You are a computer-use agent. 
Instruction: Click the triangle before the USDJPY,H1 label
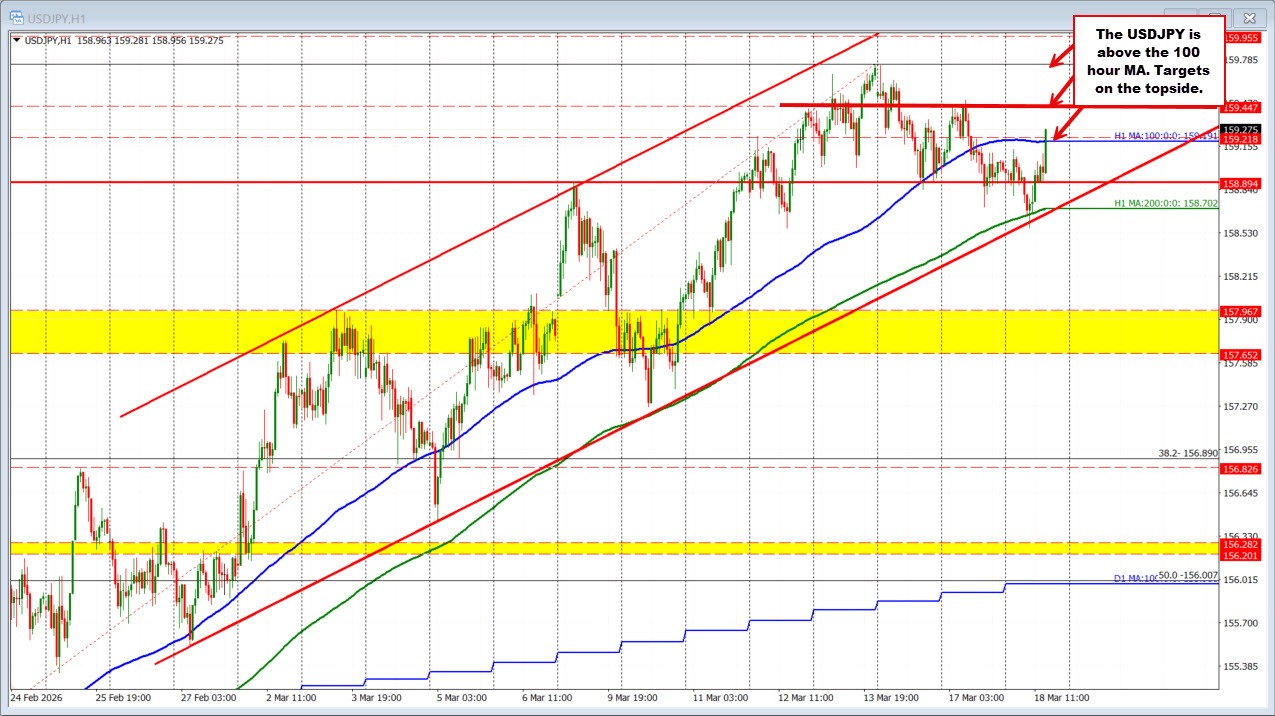(x=16, y=40)
